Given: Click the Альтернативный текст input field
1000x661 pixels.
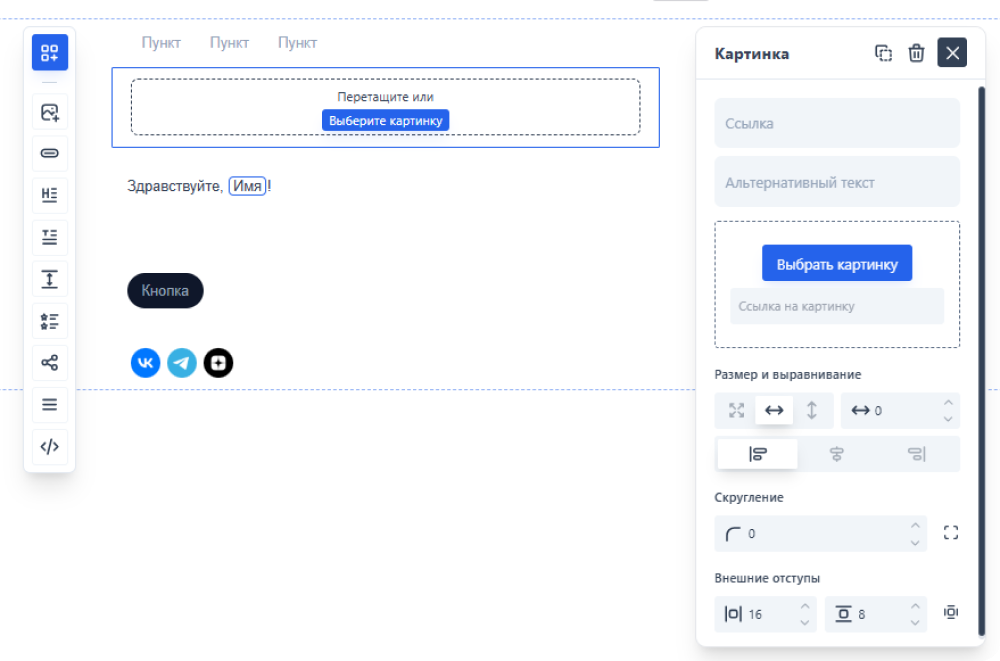Looking at the screenshot, I should [837, 182].
